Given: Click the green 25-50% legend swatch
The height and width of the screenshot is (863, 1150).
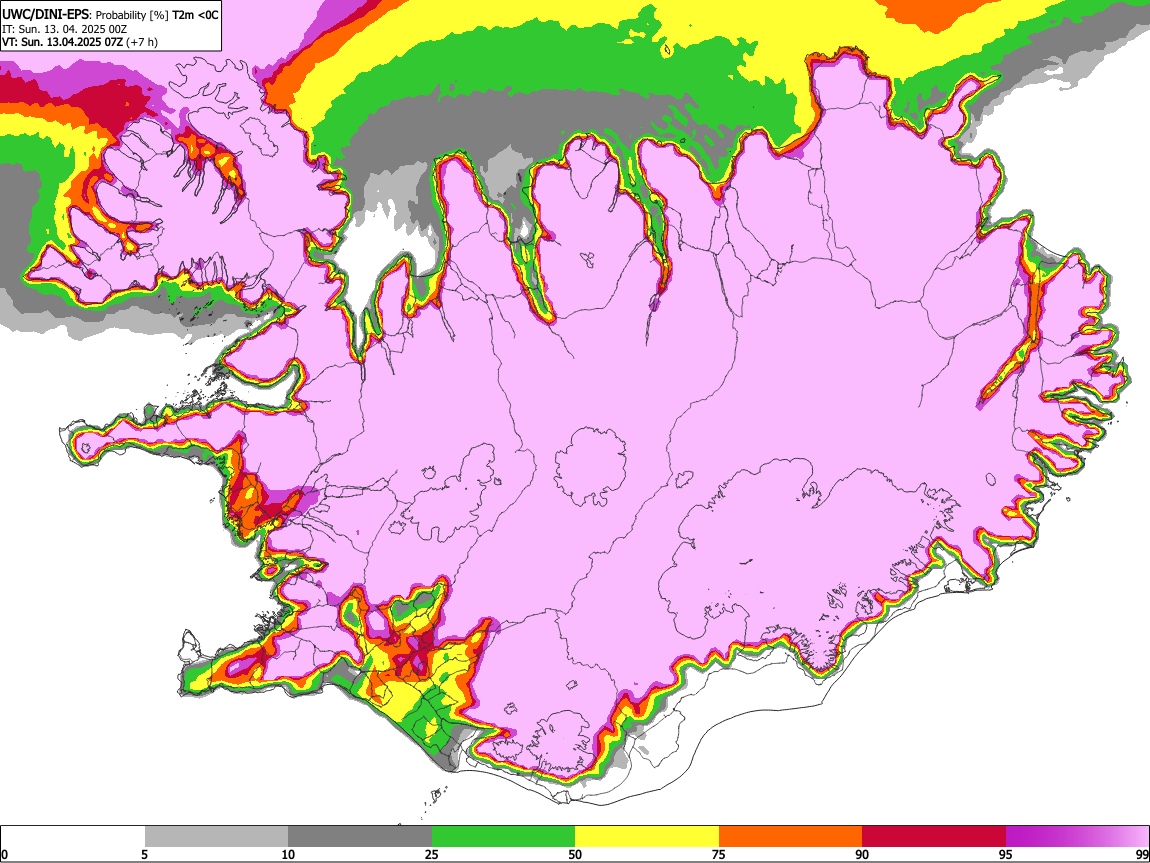Looking at the screenshot, I should pos(503,836).
